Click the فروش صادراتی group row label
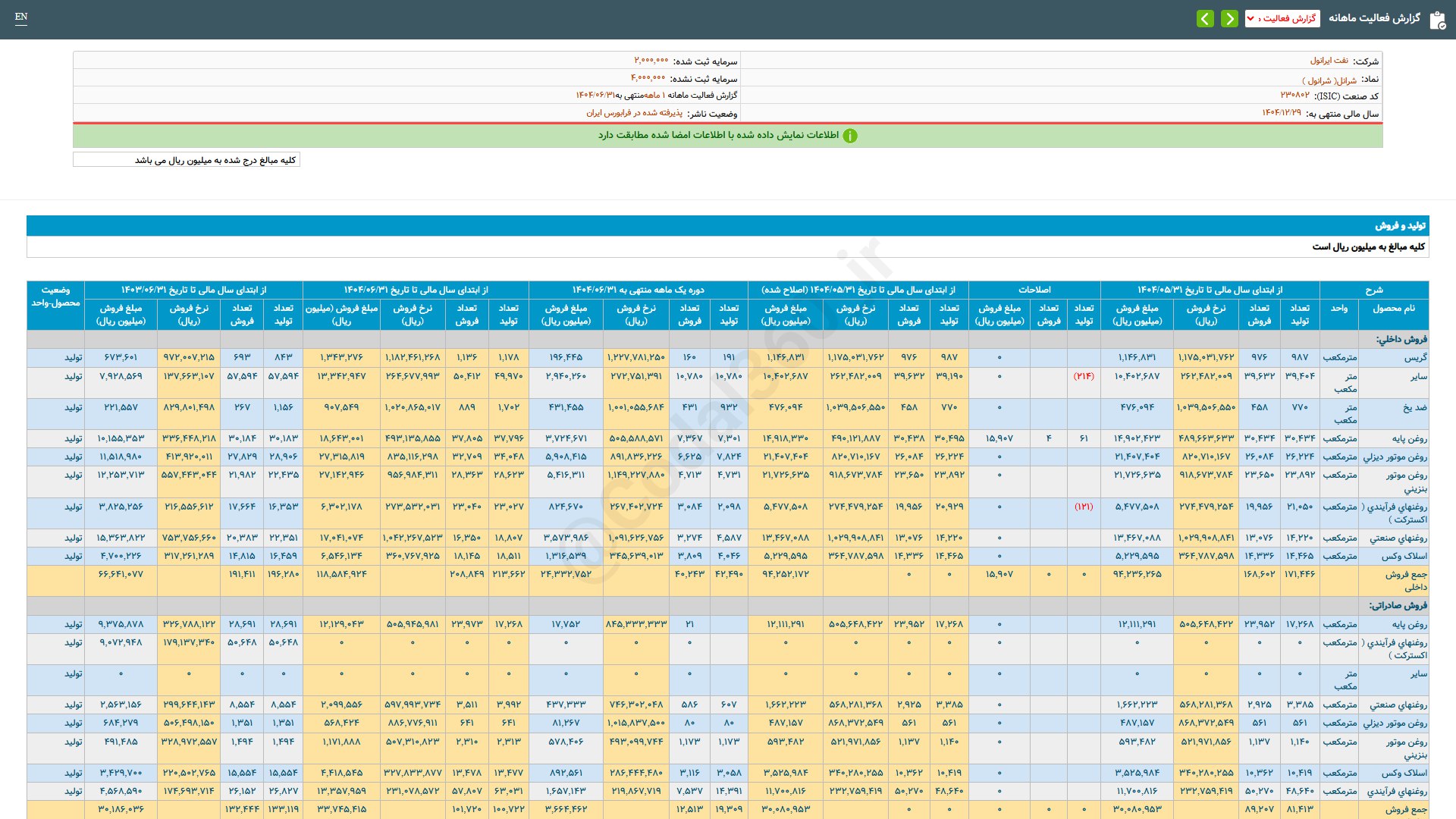This screenshot has height=819, width=1456. pos(1398,605)
